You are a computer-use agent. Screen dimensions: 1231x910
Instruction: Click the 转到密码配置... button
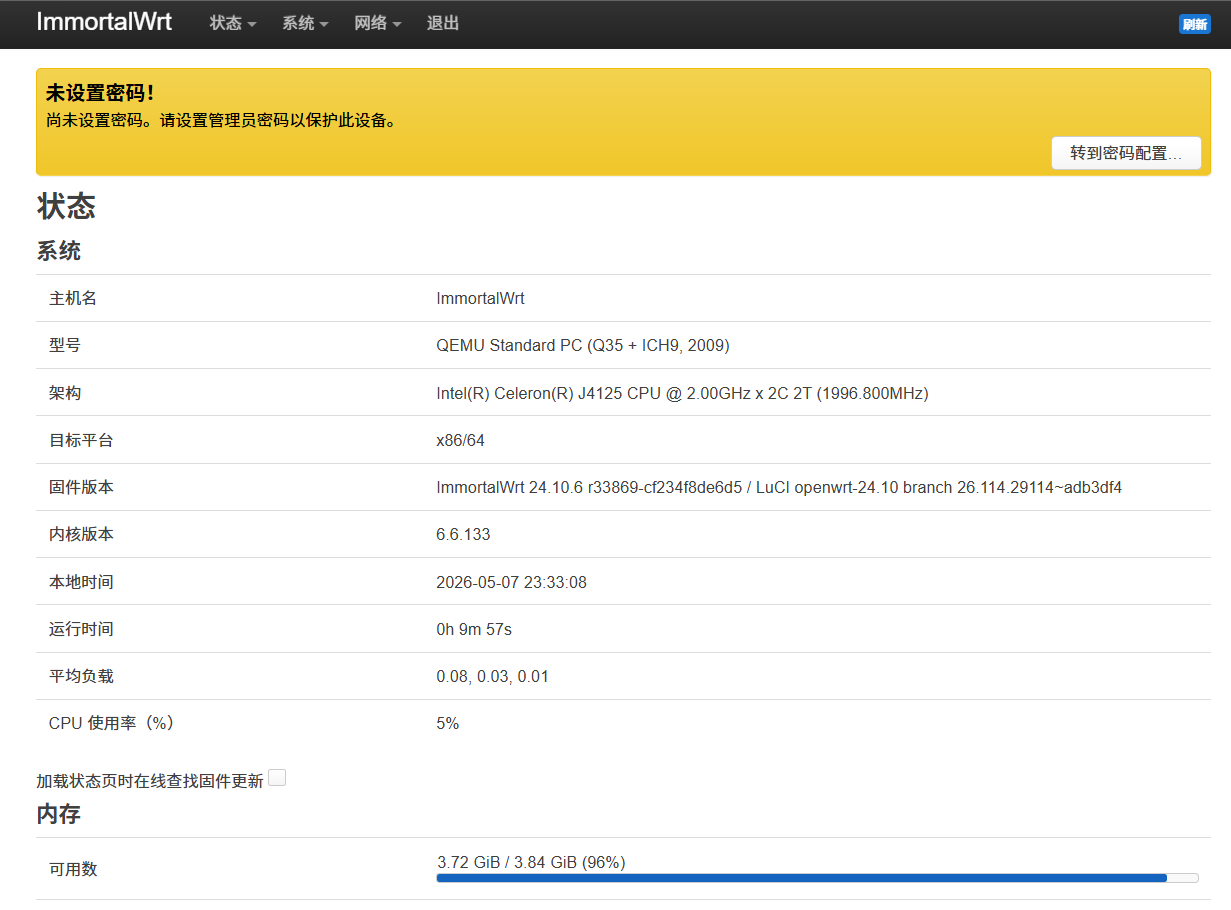click(1126, 153)
